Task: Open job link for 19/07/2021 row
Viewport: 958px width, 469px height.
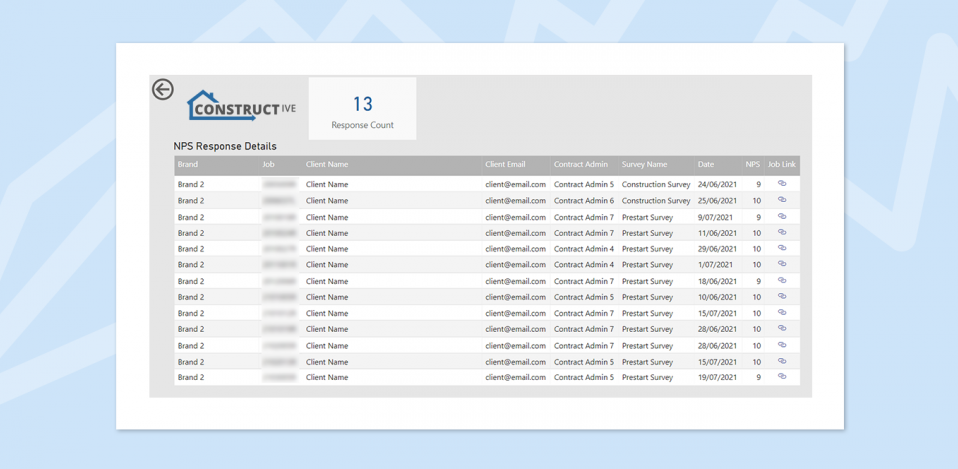Action: pos(782,377)
